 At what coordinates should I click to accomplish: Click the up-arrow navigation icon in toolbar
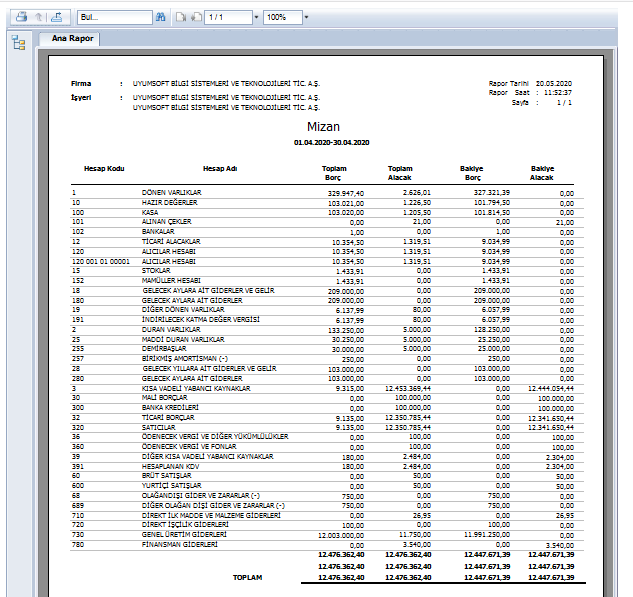38,18
